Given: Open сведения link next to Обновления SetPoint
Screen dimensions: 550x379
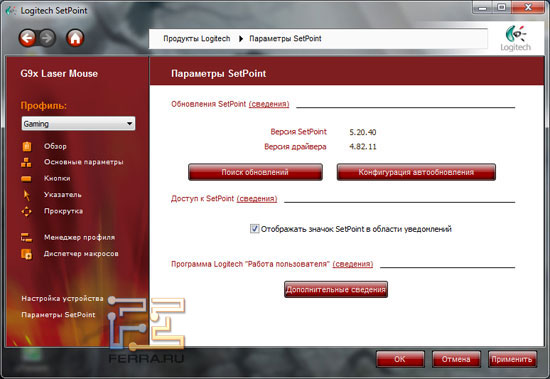Looking at the screenshot, I should click(269, 104).
